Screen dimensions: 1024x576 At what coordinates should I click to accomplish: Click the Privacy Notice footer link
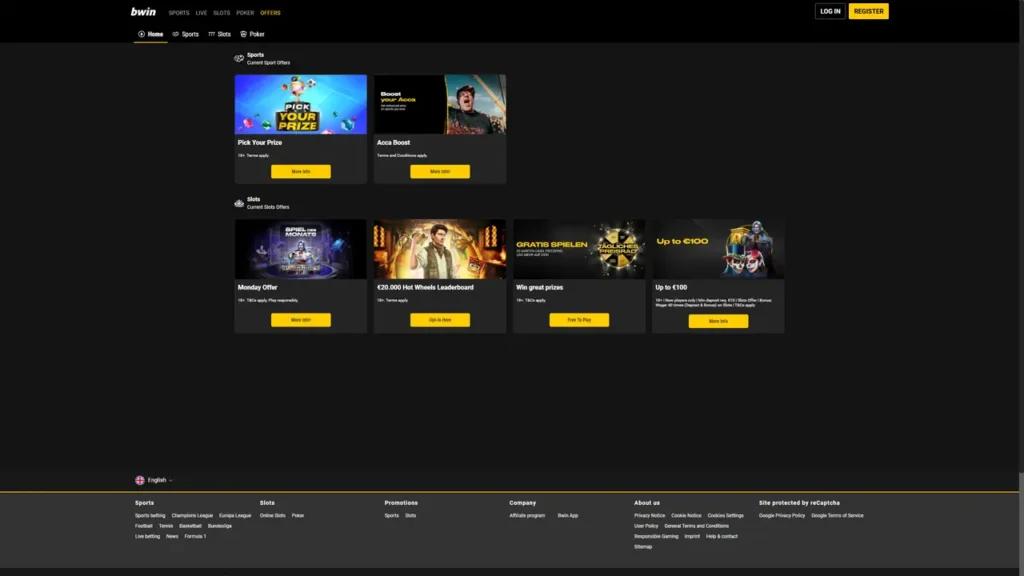tap(650, 515)
